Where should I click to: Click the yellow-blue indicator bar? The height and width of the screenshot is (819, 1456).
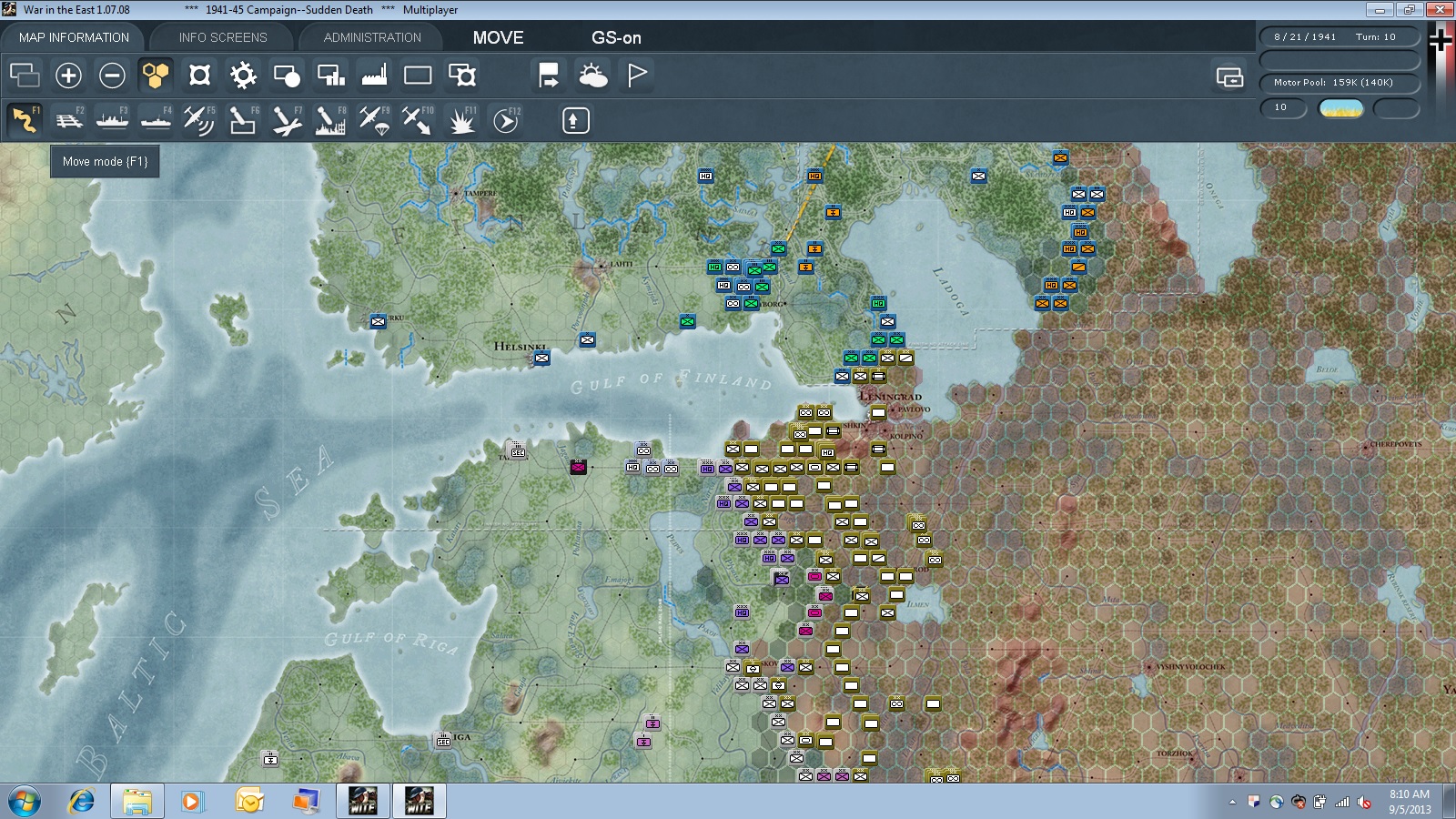[1341, 108]
